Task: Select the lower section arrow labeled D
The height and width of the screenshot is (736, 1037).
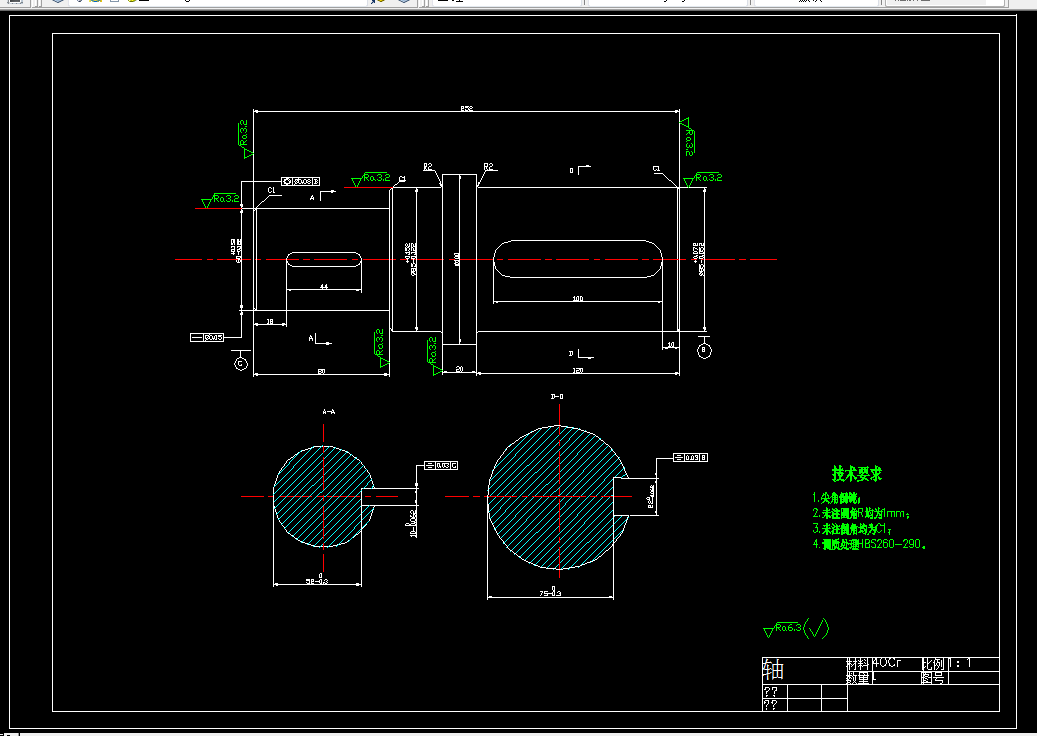Action: (581, 354)
